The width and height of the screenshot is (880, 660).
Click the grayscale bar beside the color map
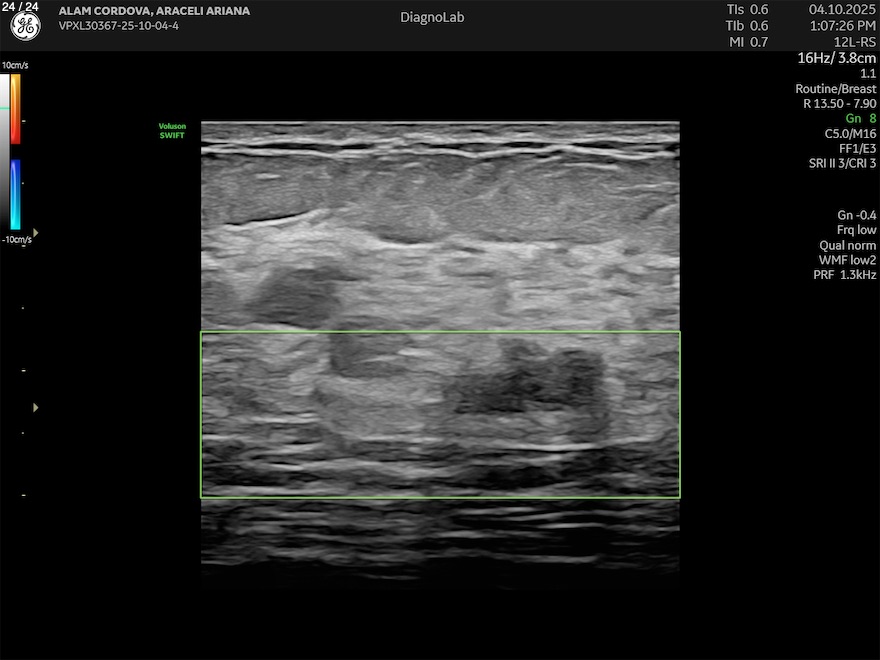tap(5, 150)
